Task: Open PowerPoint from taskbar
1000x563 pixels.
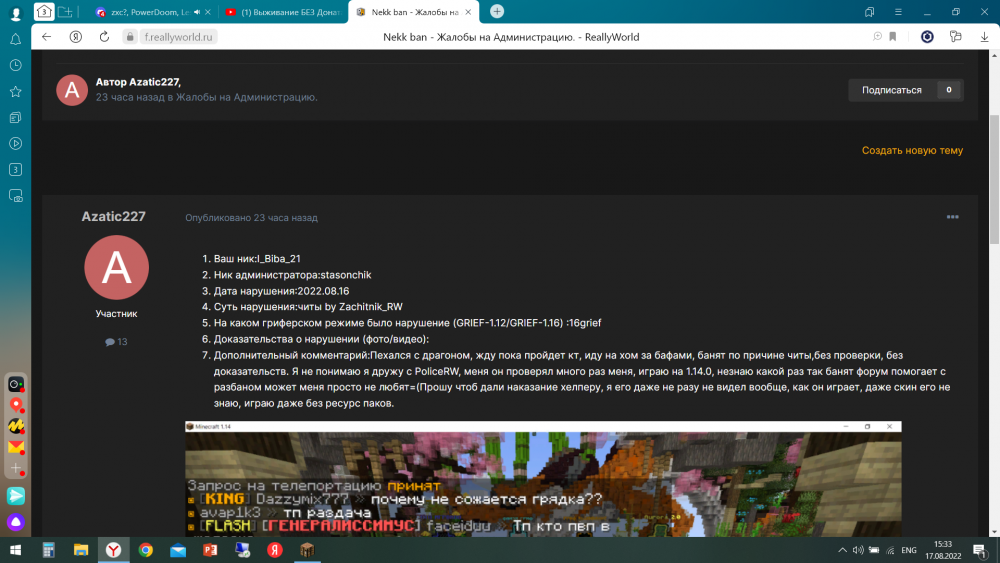Action: 210,550
